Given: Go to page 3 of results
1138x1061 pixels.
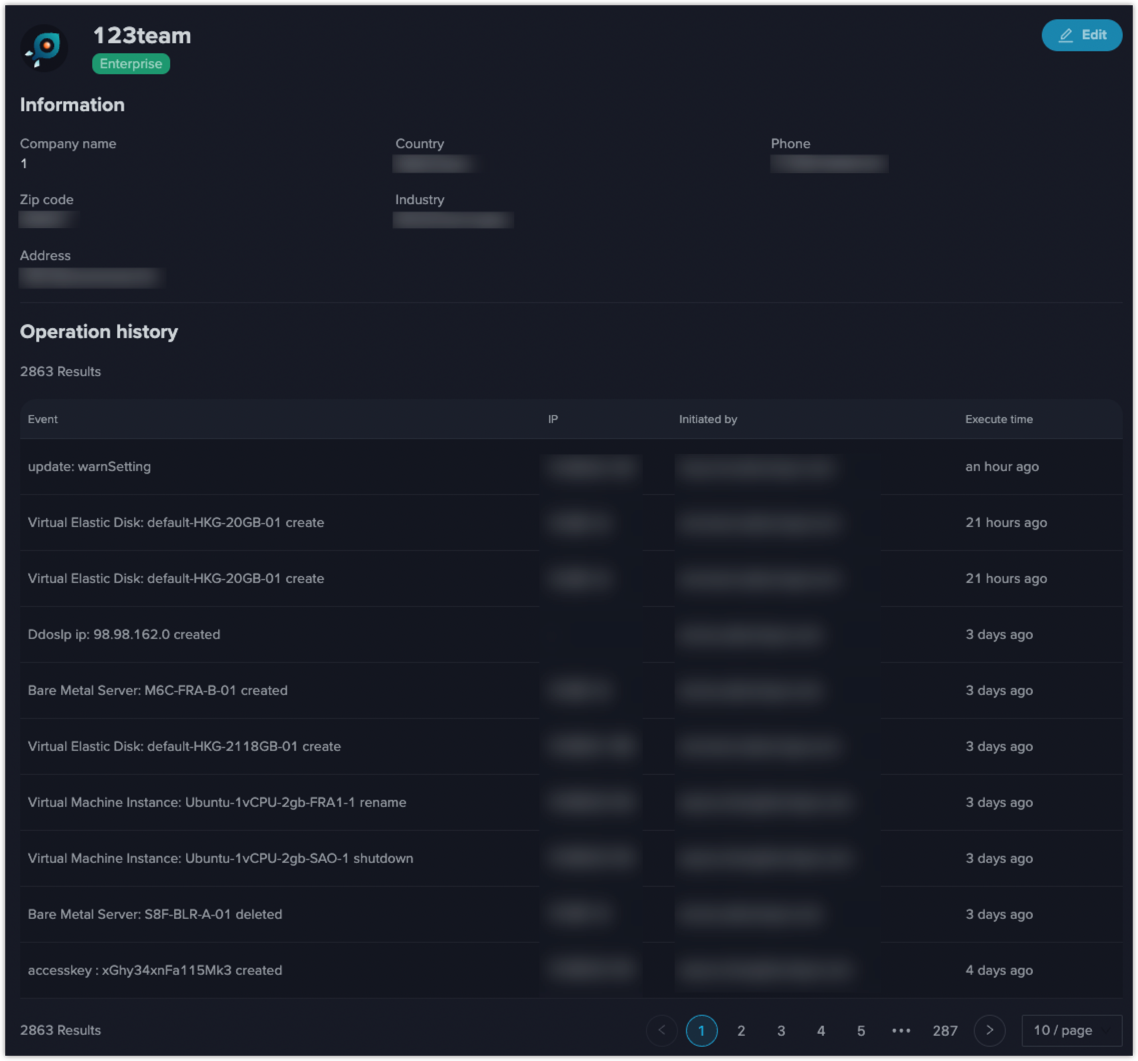Looking at the screenshot, I should (x=781, y=1030).
